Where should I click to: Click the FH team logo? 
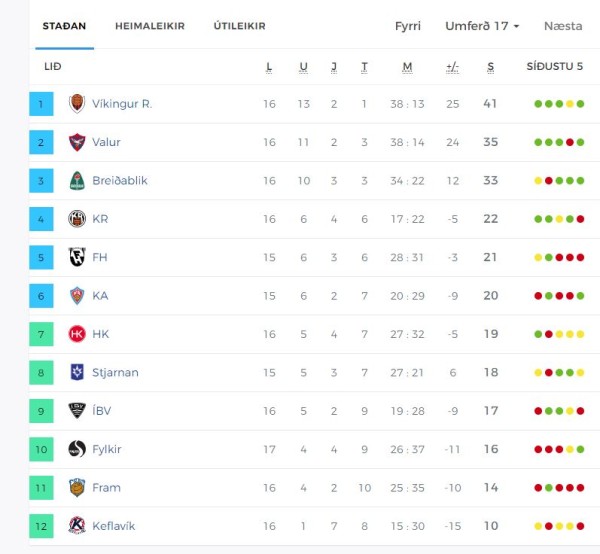coord(77,257)
